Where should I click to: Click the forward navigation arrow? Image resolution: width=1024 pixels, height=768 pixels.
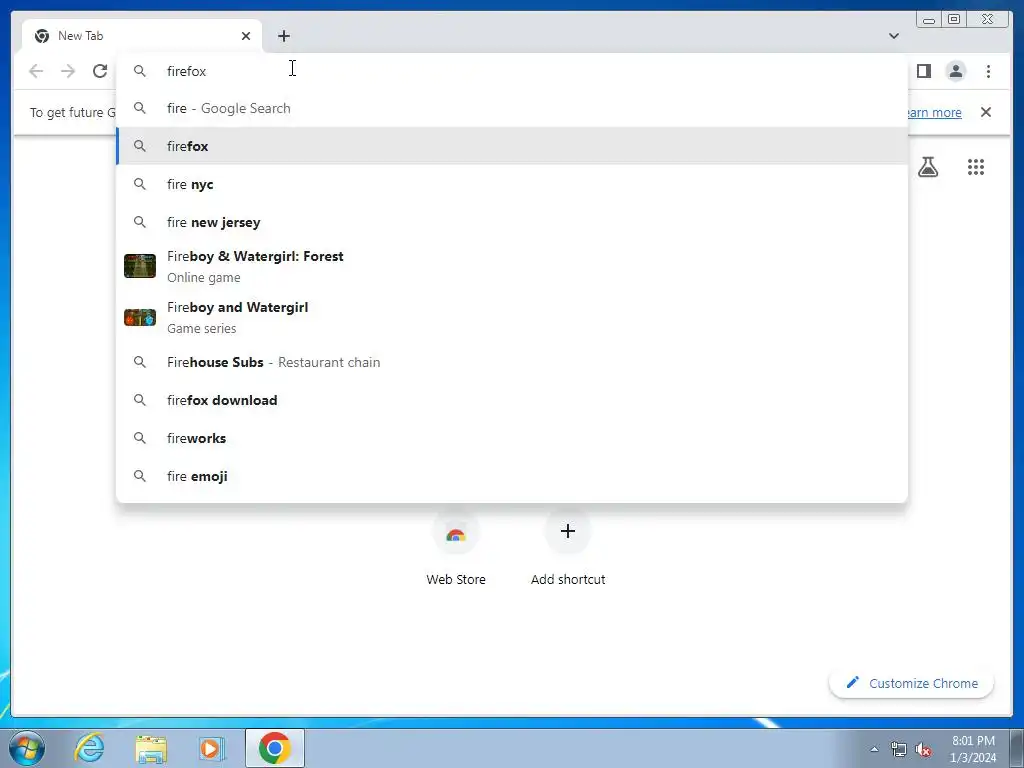[x=68, y=71]
